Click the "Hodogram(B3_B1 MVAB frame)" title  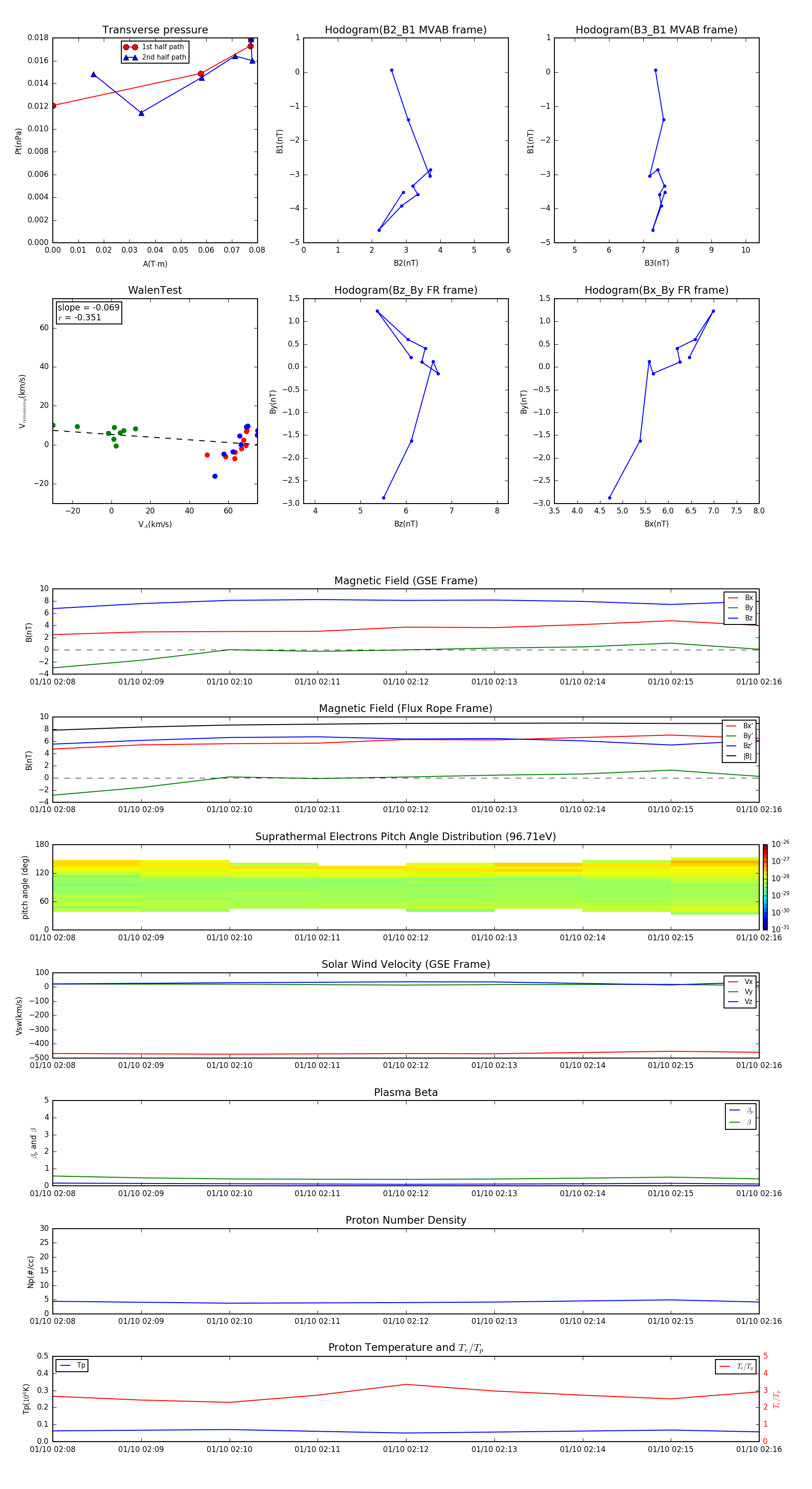pos(656,30)
